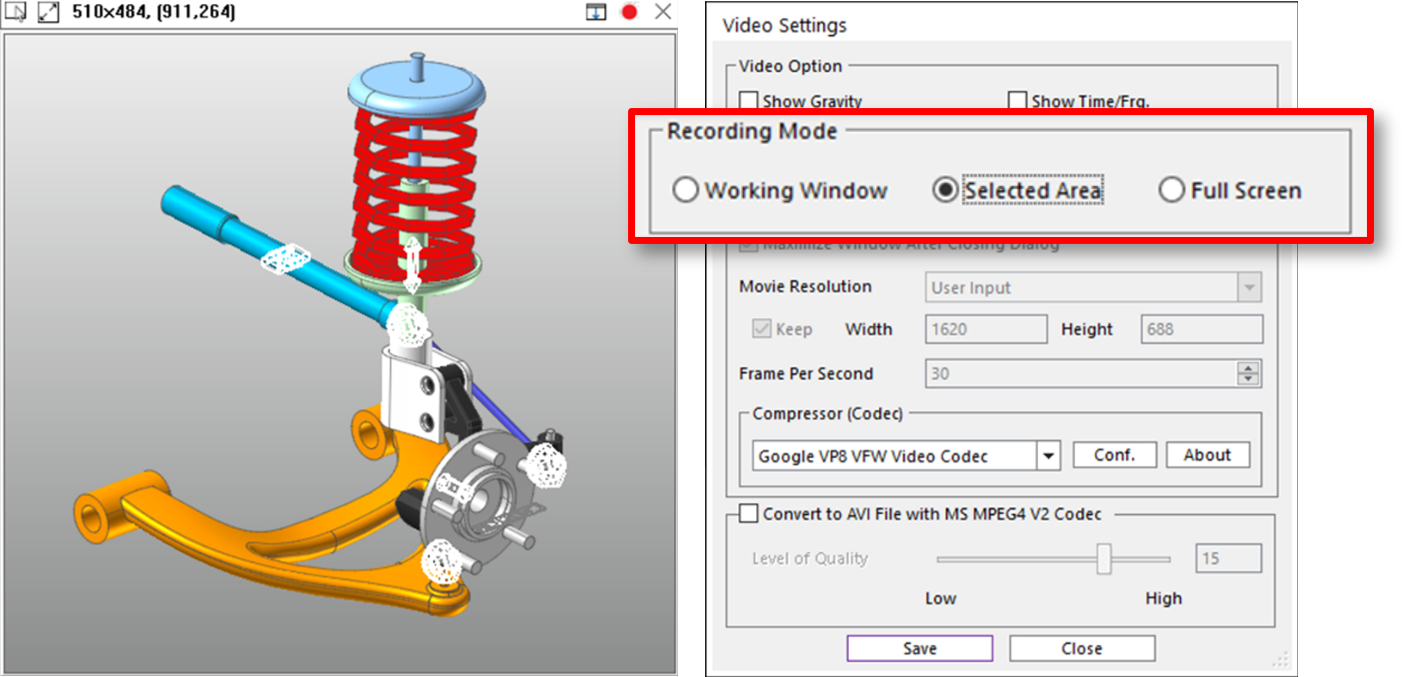This screenshot has width=1402, height=677.
Task: Enable the Show Time/Frq. checkbox
Action: pyautogui.click(x=1017, y=101)
